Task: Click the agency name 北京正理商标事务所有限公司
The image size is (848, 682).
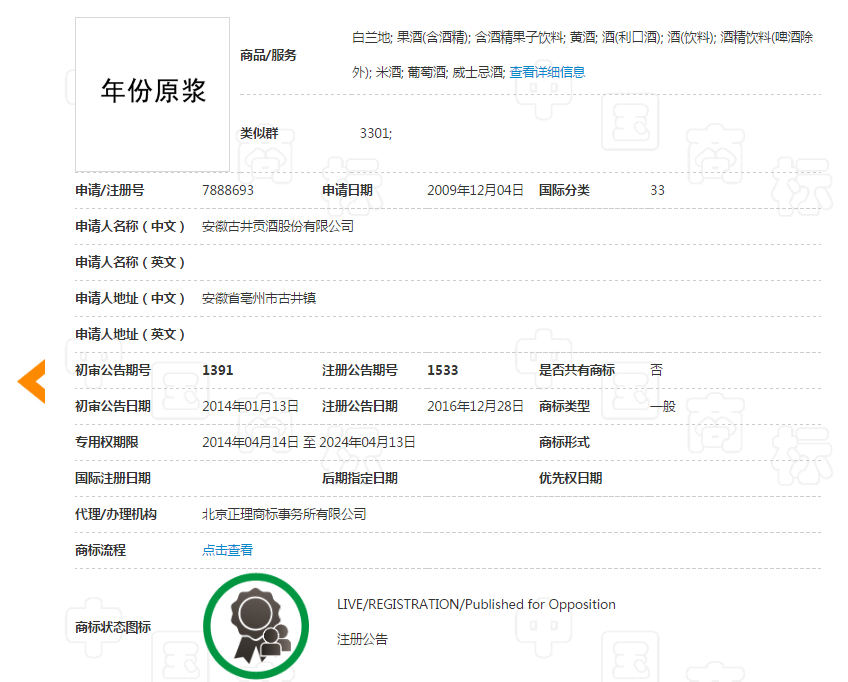Action: pos(284,514)
